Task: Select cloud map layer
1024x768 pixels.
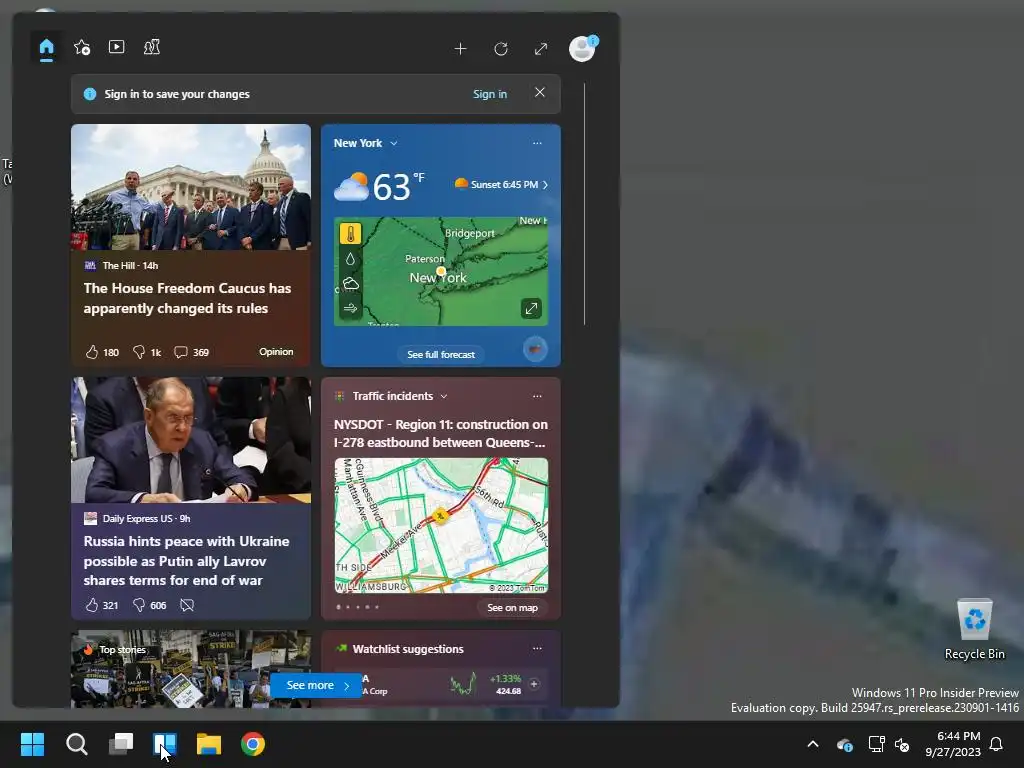Action: coord(351,283)
